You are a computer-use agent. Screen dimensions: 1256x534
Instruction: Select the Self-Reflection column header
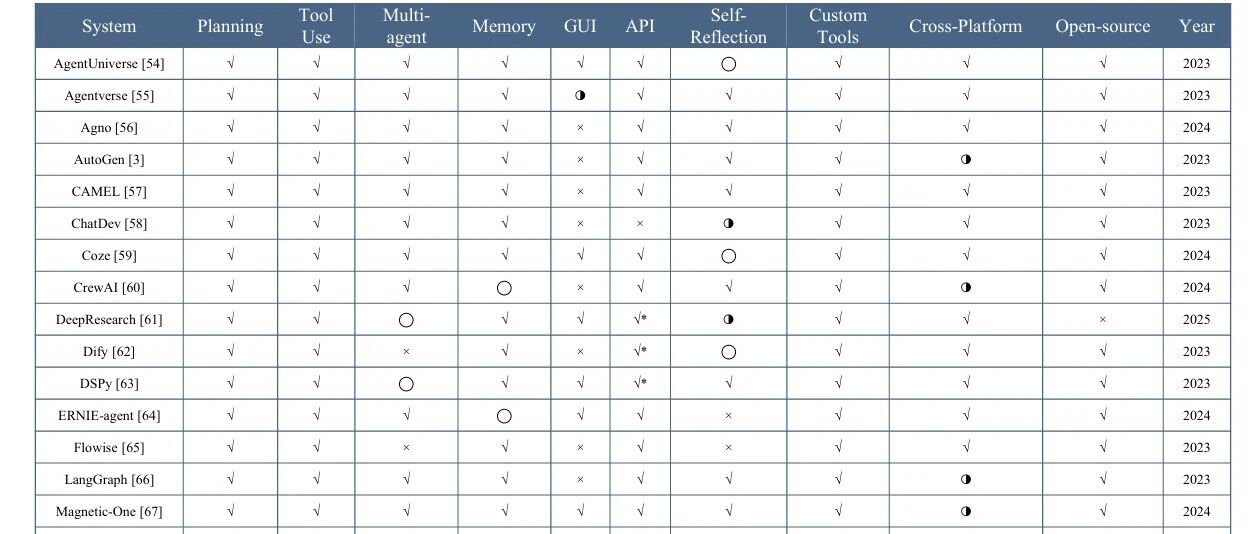(x=728, y=26)
